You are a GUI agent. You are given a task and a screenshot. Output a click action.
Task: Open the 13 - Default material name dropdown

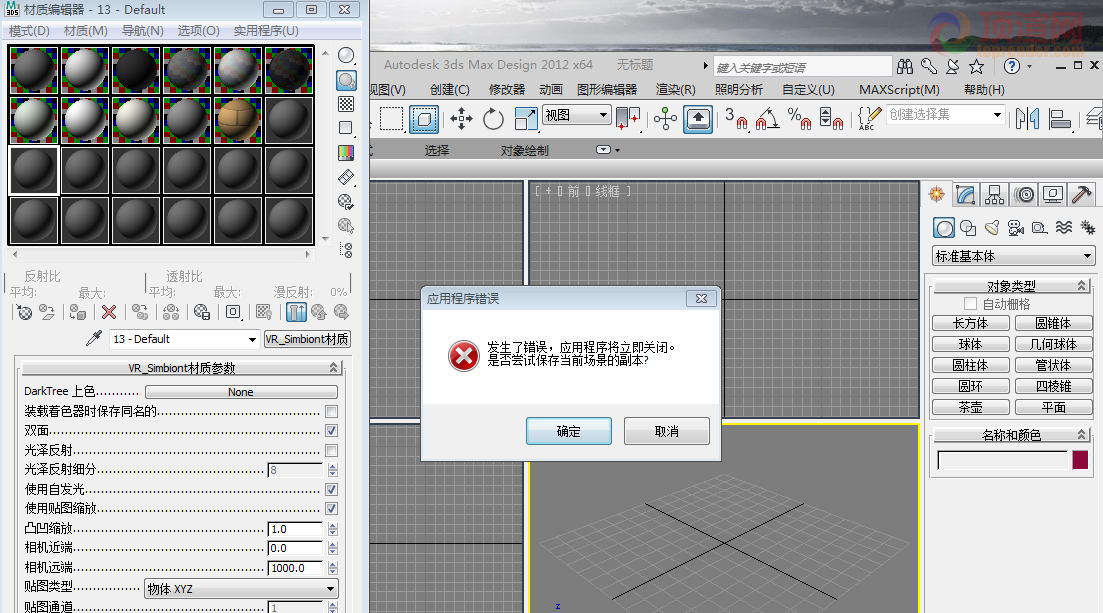[252, 339]
